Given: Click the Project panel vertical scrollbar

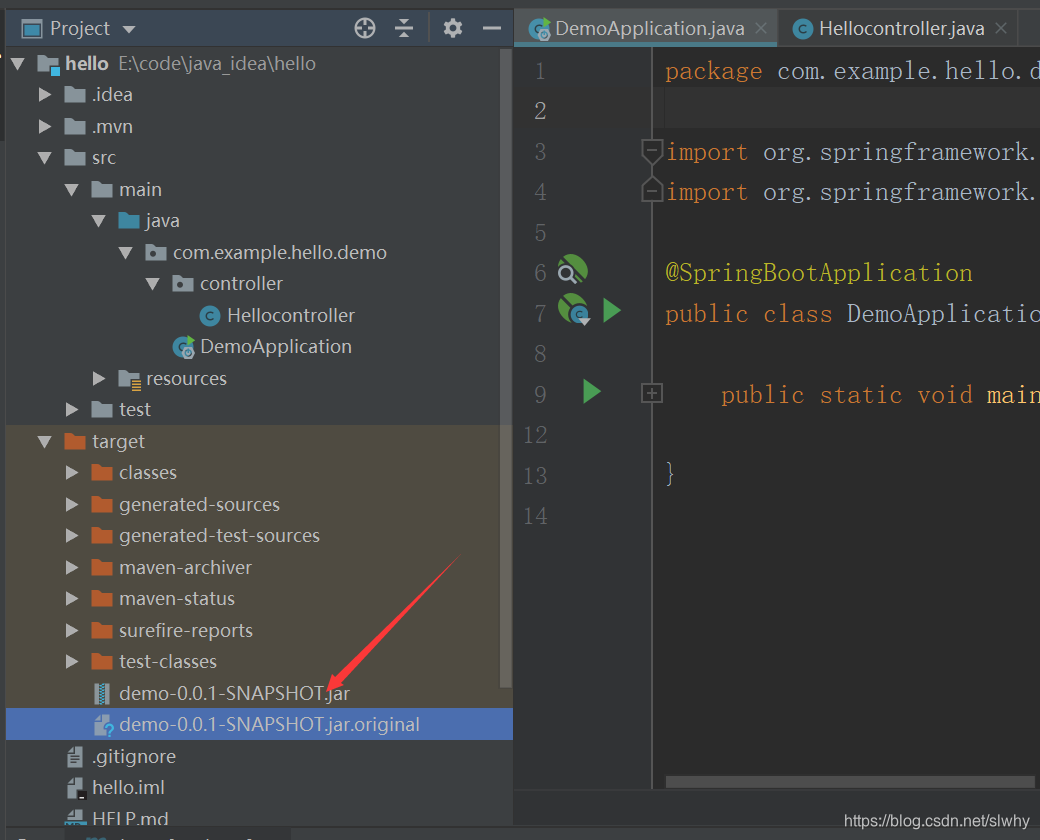Looking at the screenshot, I should point(505,368).
